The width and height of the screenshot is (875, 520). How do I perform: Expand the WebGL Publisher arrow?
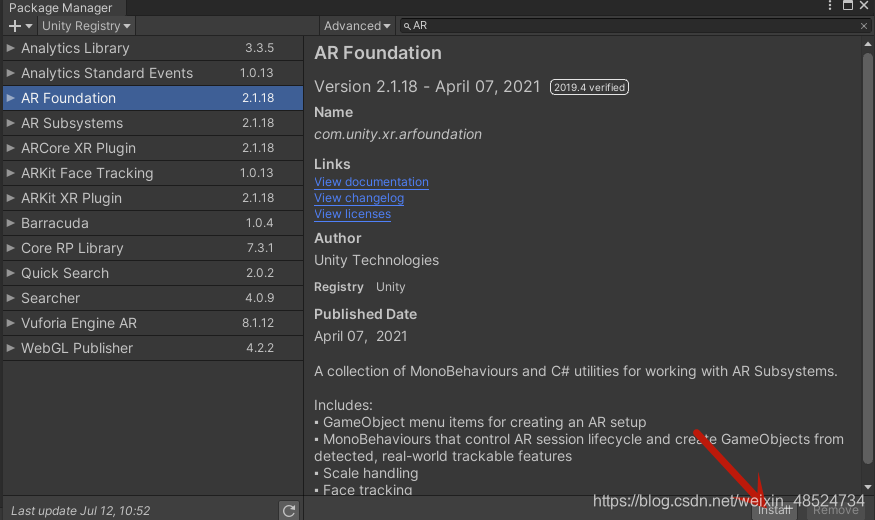click(x=10, y=348)
